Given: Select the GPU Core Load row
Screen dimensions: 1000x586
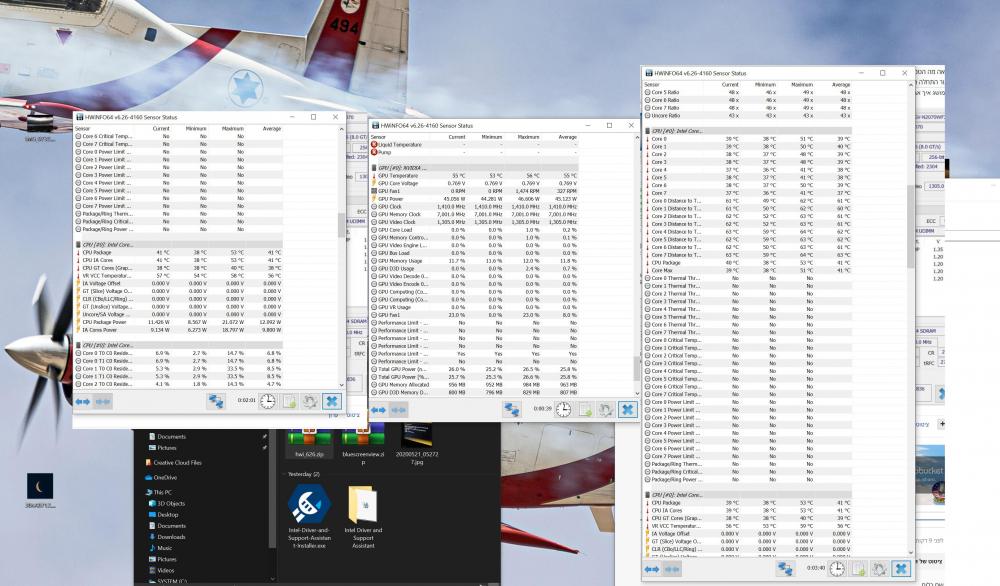Looking at the screenshot, I should (x=473, y=230).
